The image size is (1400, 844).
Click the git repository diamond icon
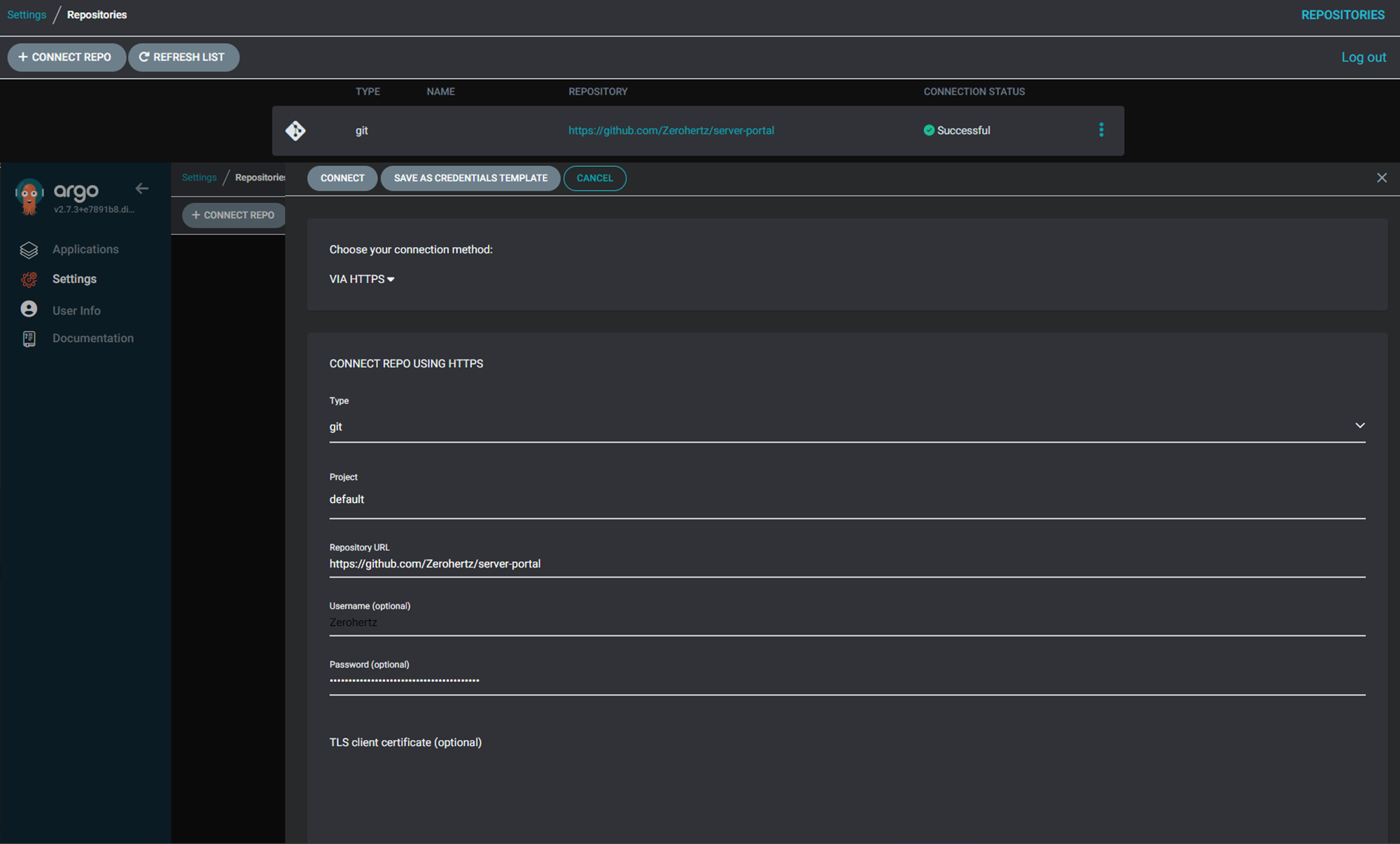295,130
